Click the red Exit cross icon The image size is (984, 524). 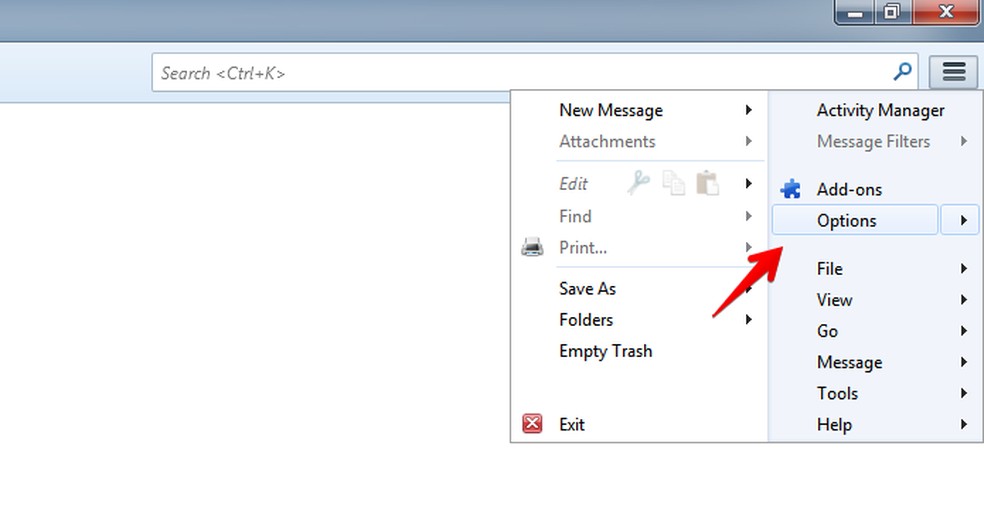click(532, 424)
